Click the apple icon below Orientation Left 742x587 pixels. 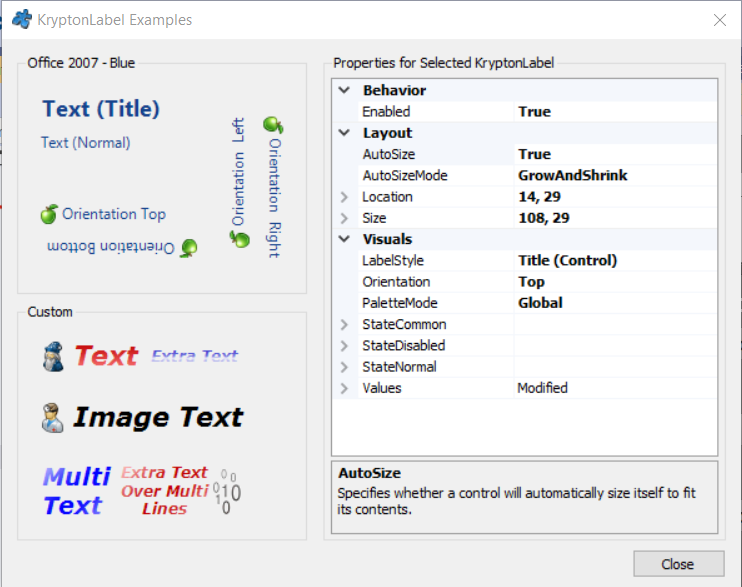239,239
